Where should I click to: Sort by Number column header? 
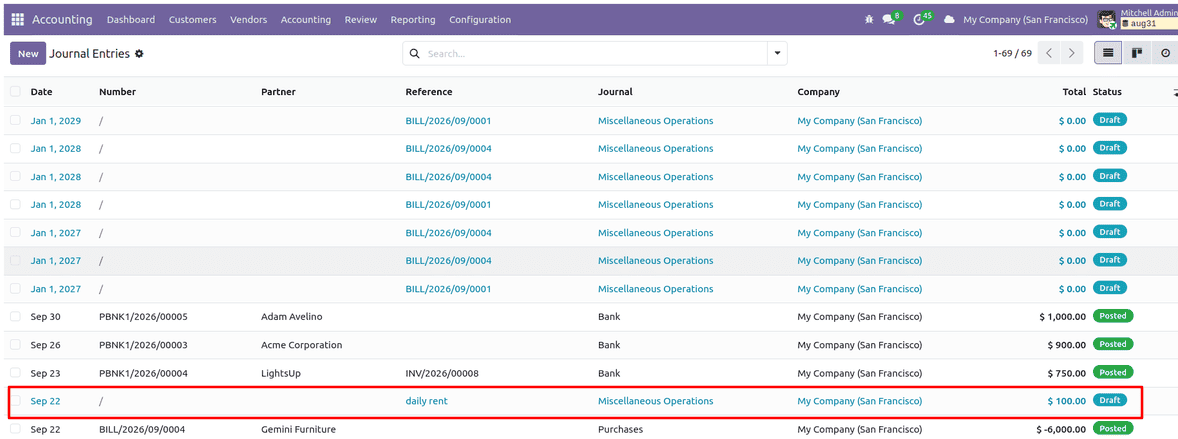[x=117, y=92]
